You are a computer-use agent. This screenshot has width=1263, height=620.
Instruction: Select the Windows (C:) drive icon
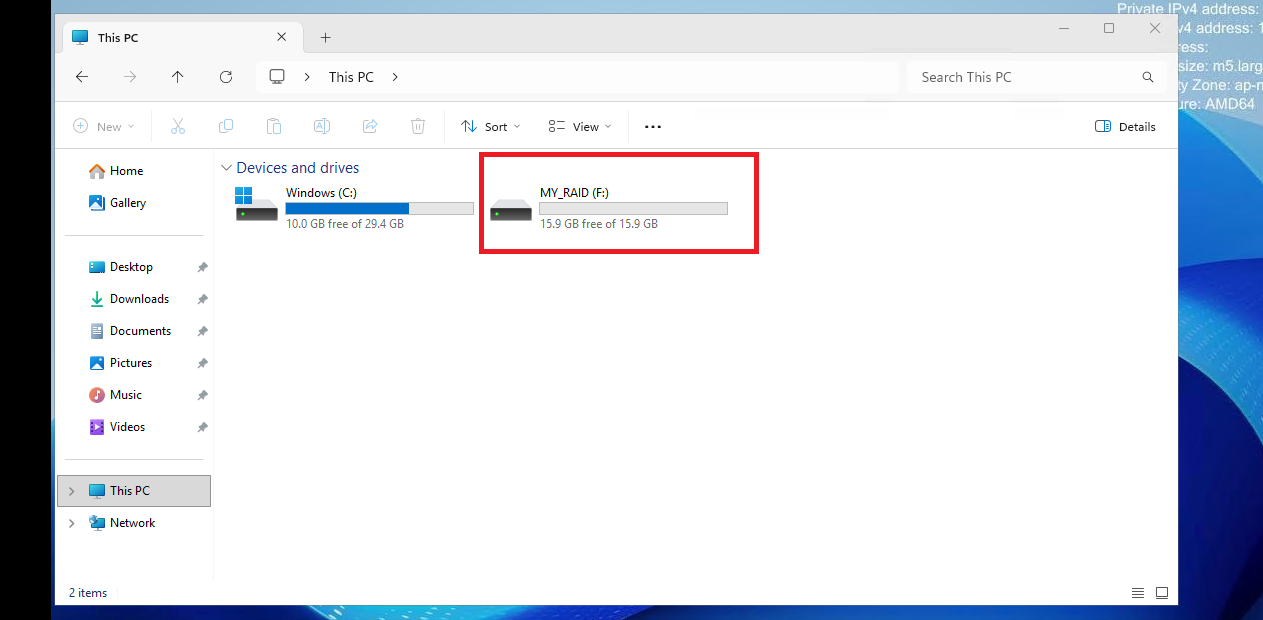(257, 204)
